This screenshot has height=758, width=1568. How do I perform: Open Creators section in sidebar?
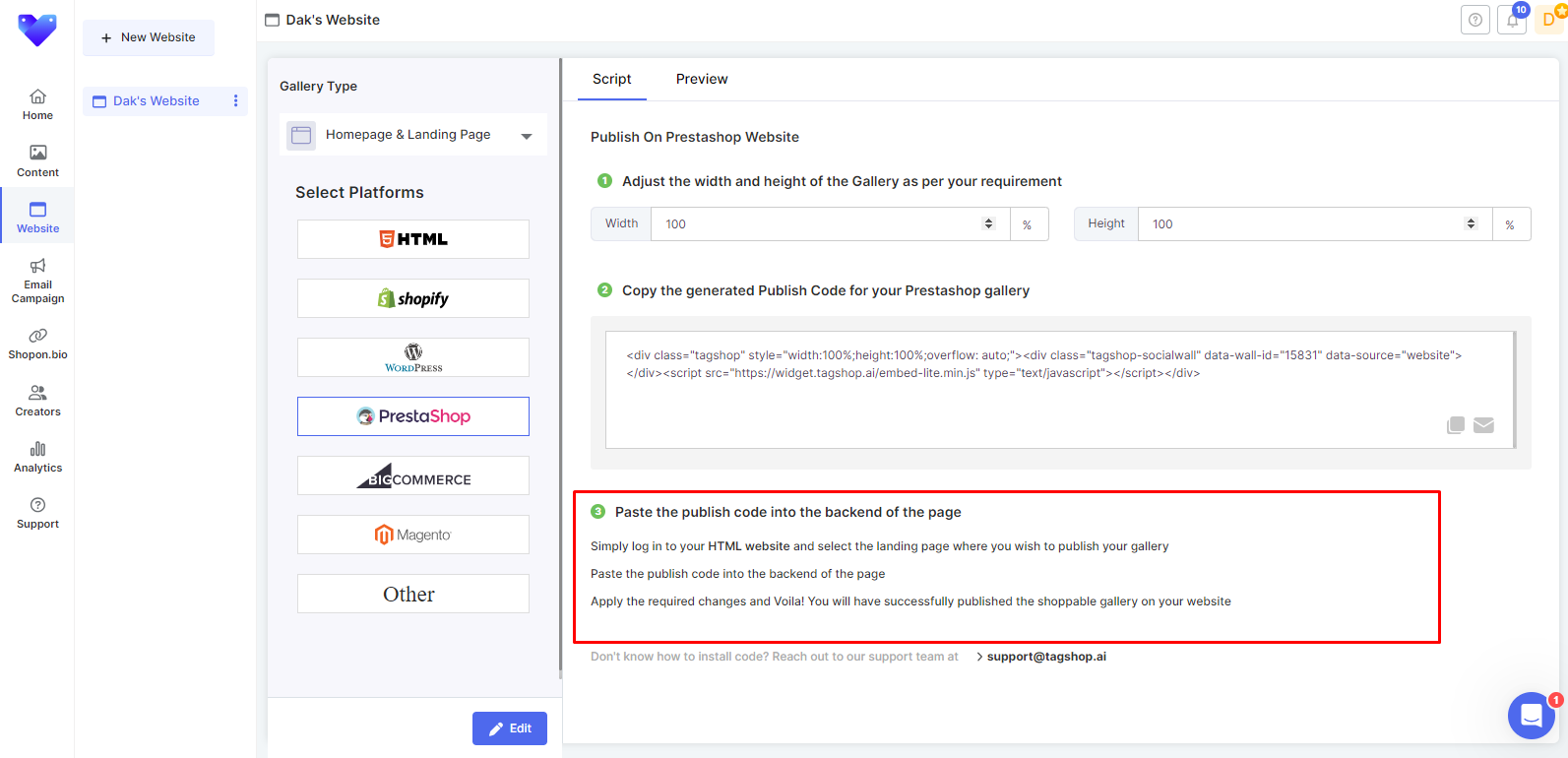[x=37, y=401]
